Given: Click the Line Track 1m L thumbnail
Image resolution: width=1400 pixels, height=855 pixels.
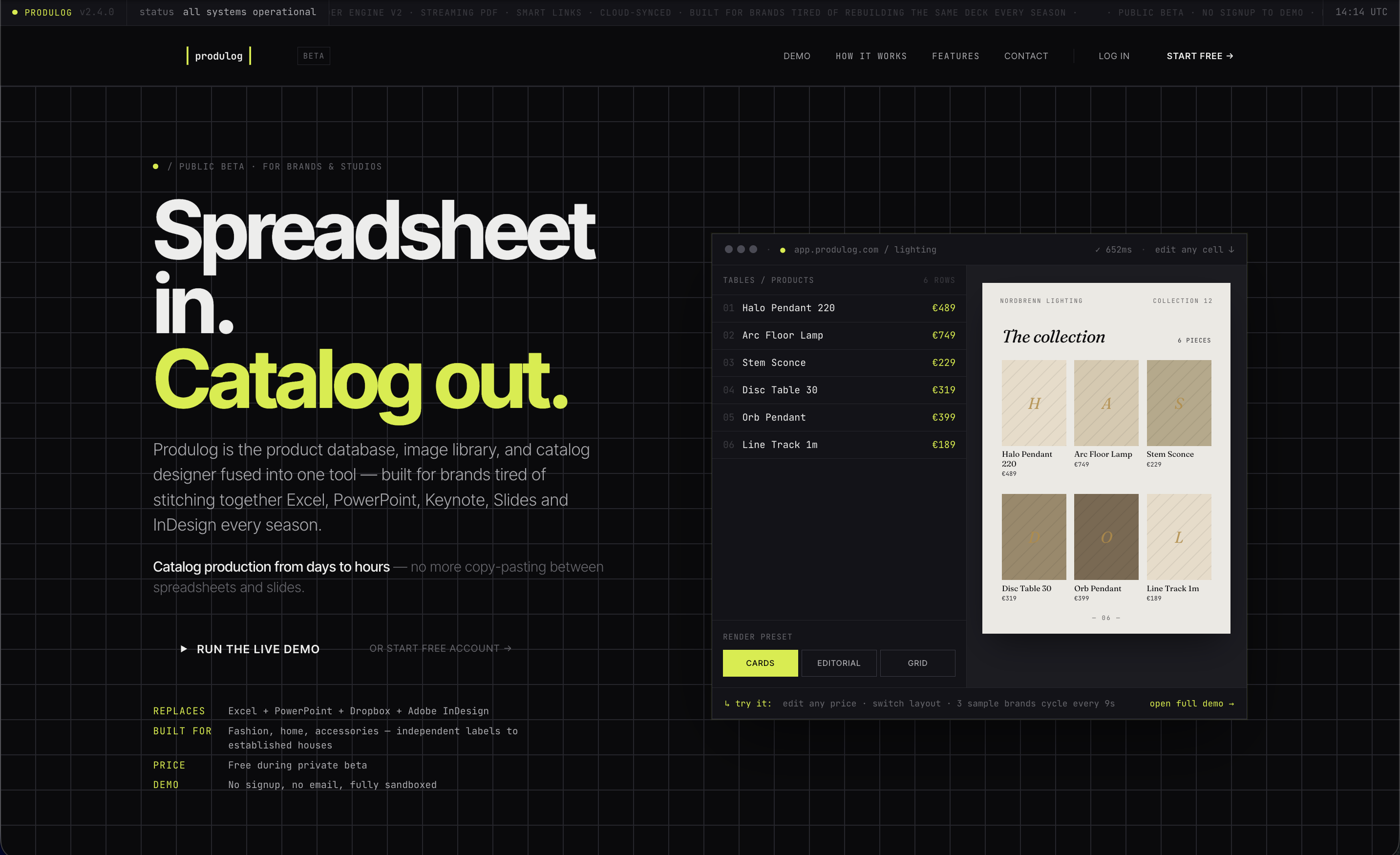Looking at the screenshot, I should 1178,537.
